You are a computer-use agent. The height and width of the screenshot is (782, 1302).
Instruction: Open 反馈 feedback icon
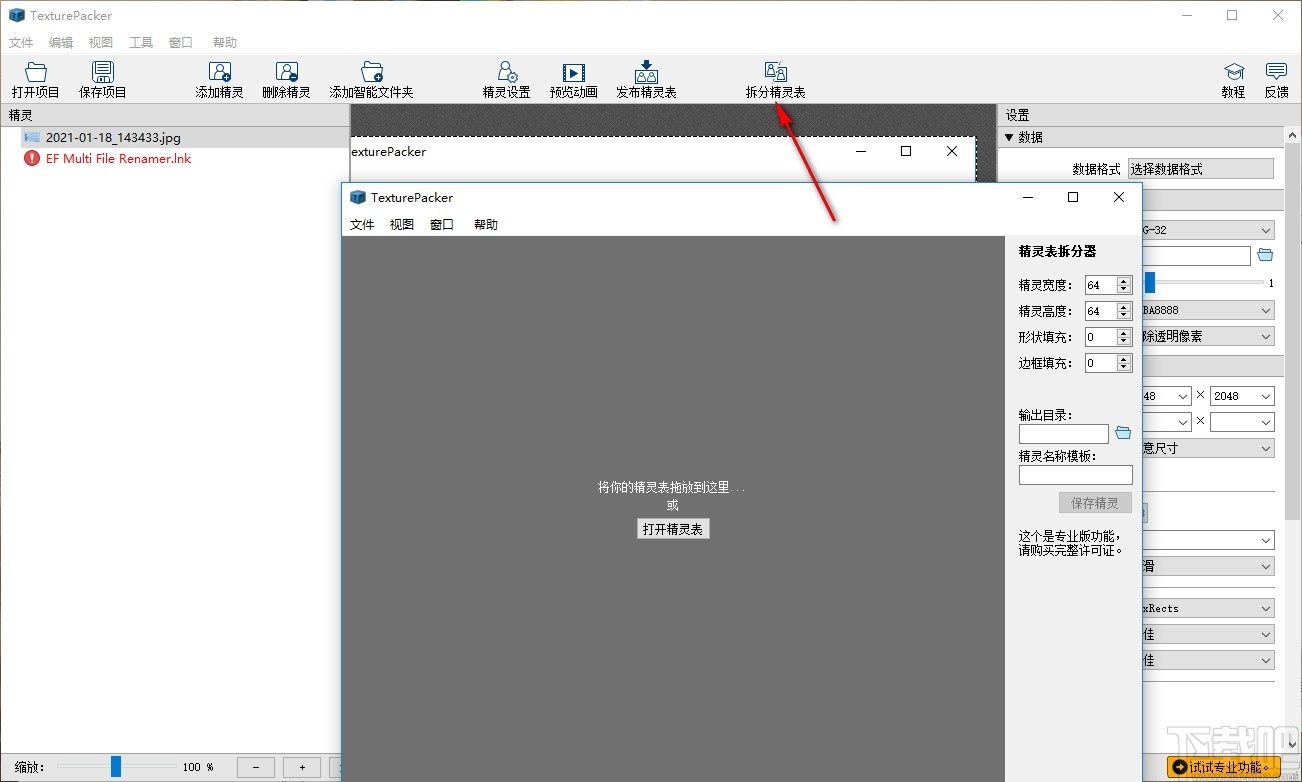click(x=1277, y=80)
